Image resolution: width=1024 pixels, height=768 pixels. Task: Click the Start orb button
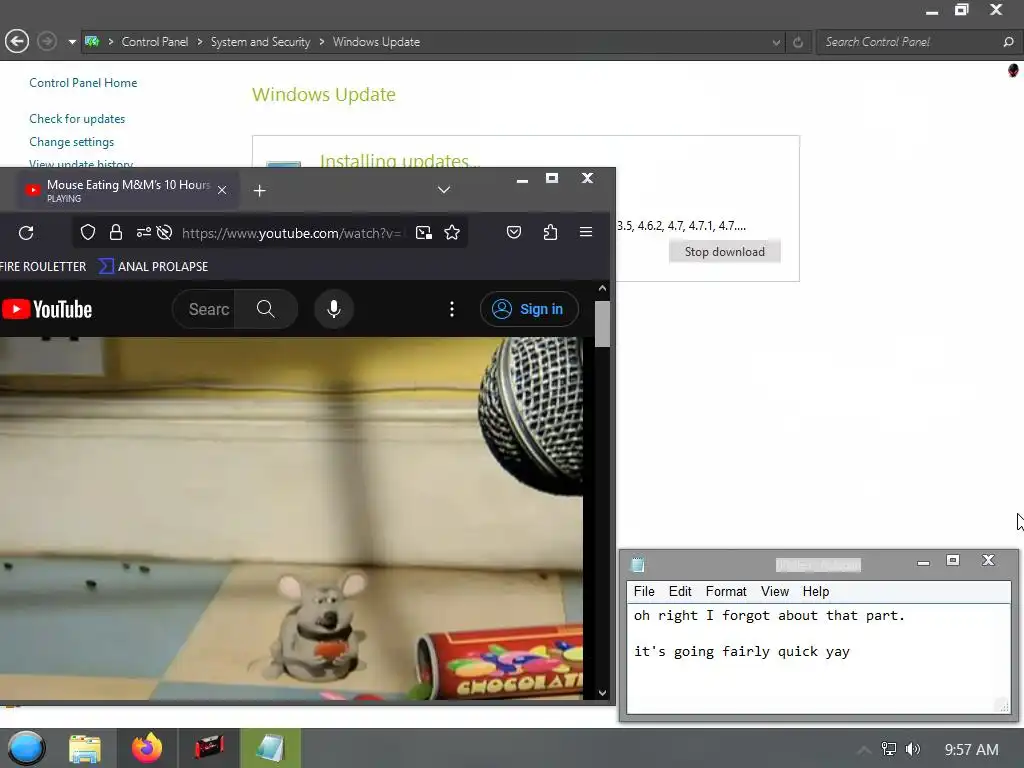click(26, 748)
